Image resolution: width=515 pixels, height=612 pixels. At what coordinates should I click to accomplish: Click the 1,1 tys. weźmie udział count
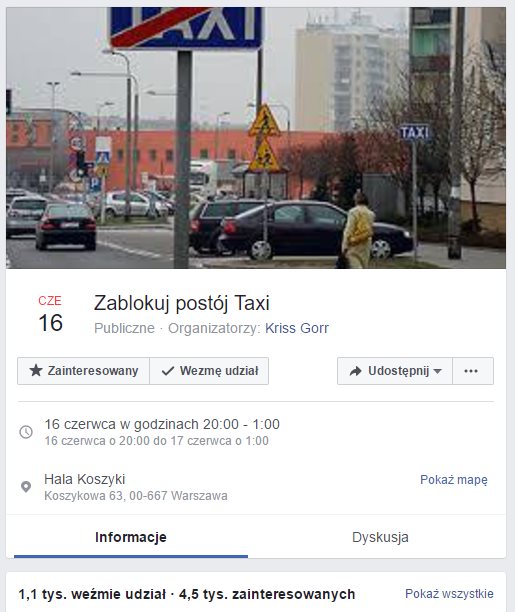pos(92,594)
